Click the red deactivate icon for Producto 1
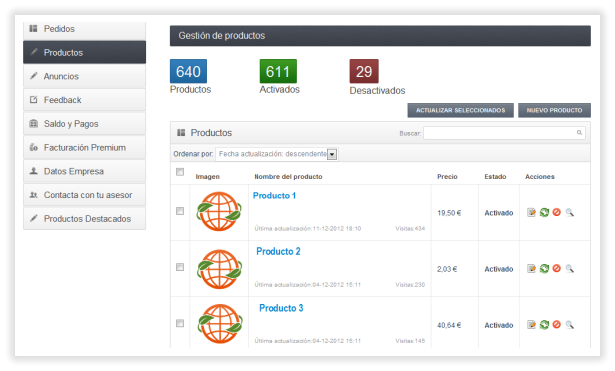The image size is (615, 371). [557, 212]
